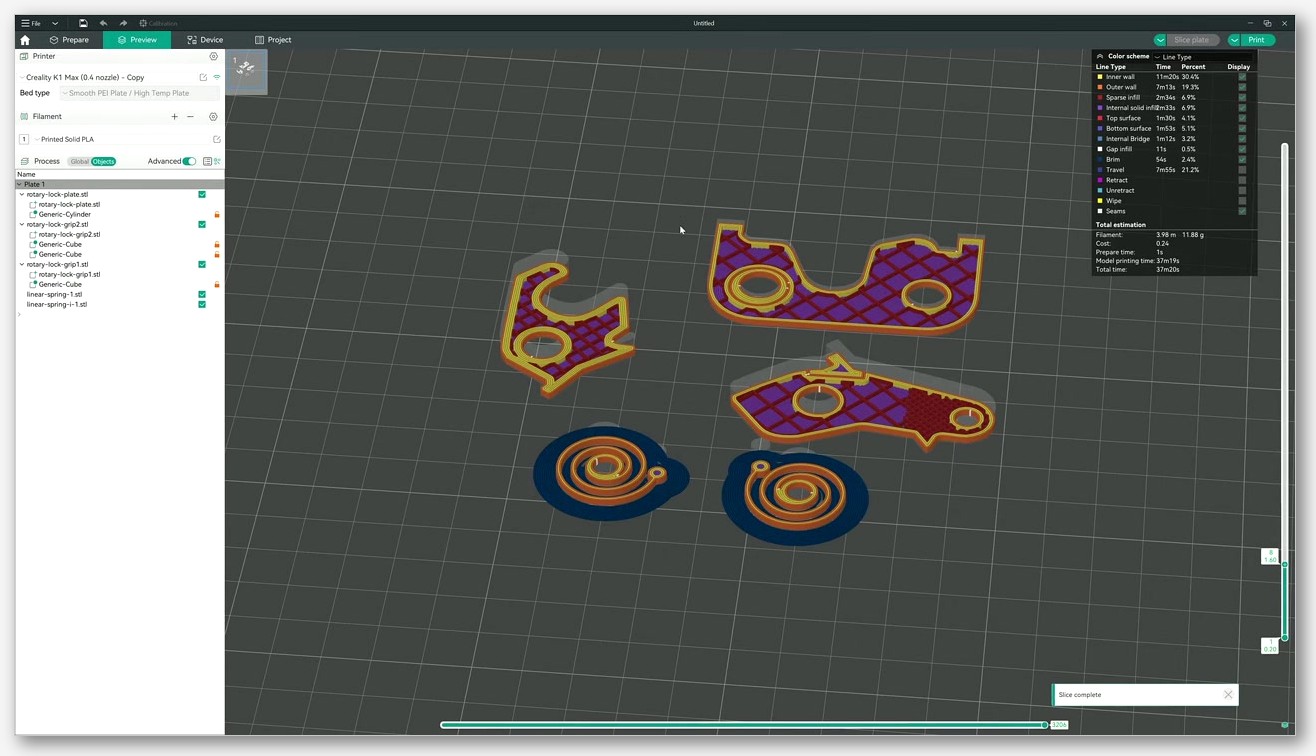The width and height of the screenshot is (1316, 756).
Task: Hide Seams via Display checkbox
Action: [x=1242, y=211]
